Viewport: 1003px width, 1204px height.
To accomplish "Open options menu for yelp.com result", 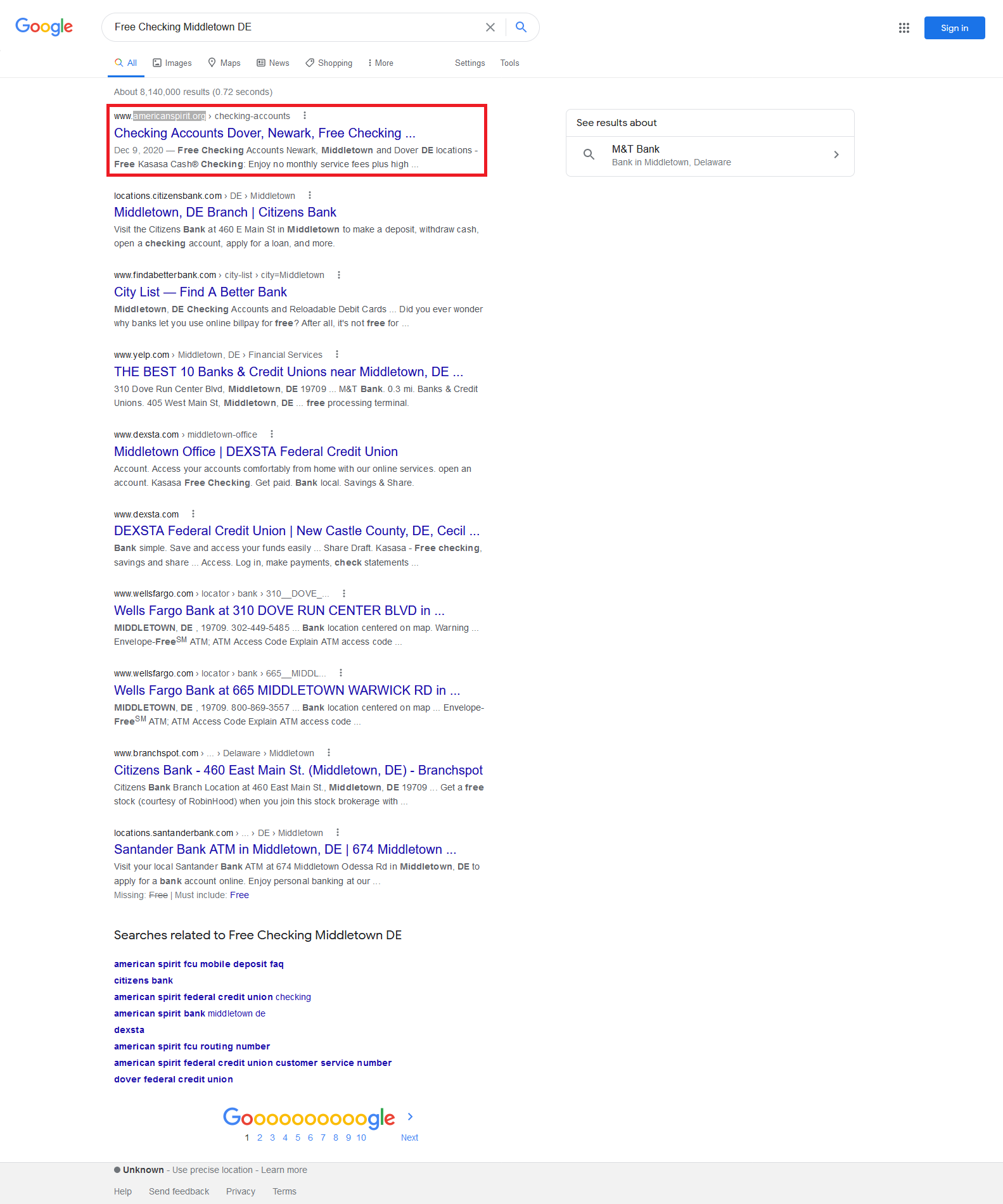I will pos(337,355).
